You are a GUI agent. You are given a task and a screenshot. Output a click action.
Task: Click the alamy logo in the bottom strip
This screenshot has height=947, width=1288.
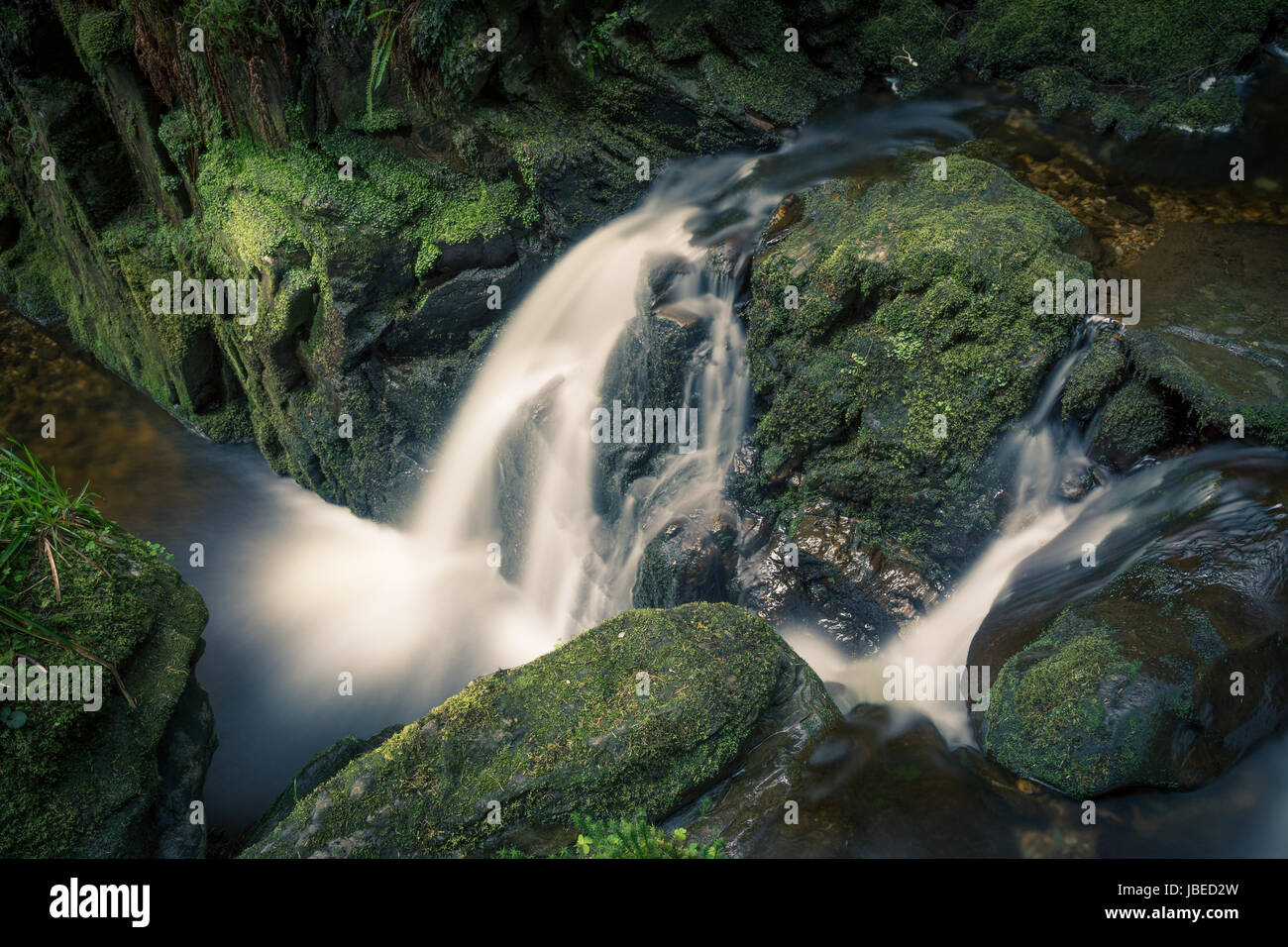click(x=100, y=901)
